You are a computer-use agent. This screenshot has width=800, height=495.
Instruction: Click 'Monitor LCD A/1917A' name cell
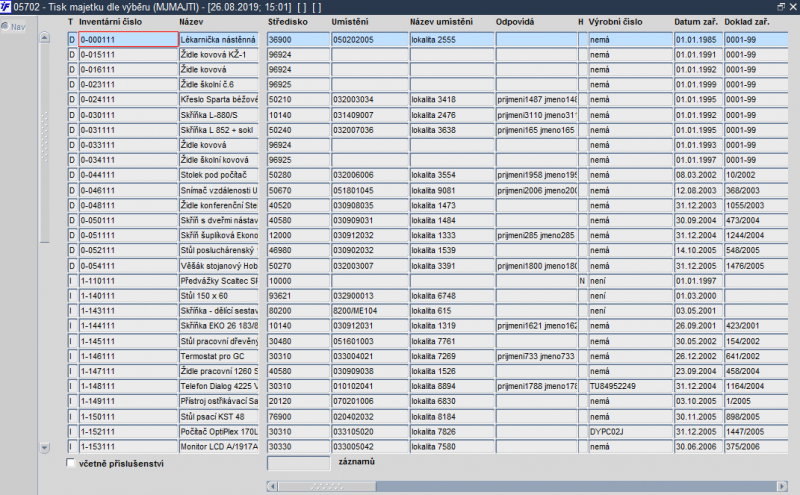(219, 447)
